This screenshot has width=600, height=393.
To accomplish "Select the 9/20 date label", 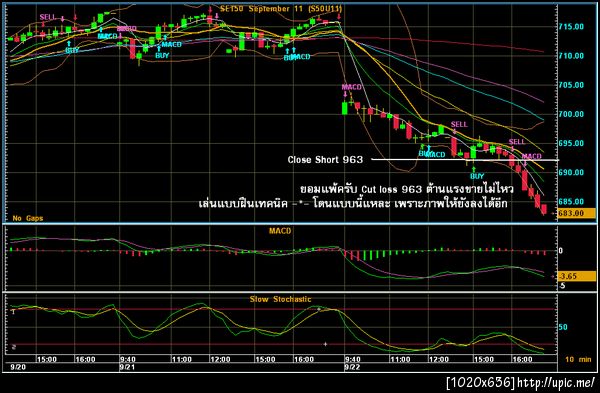I will (18, 367).
